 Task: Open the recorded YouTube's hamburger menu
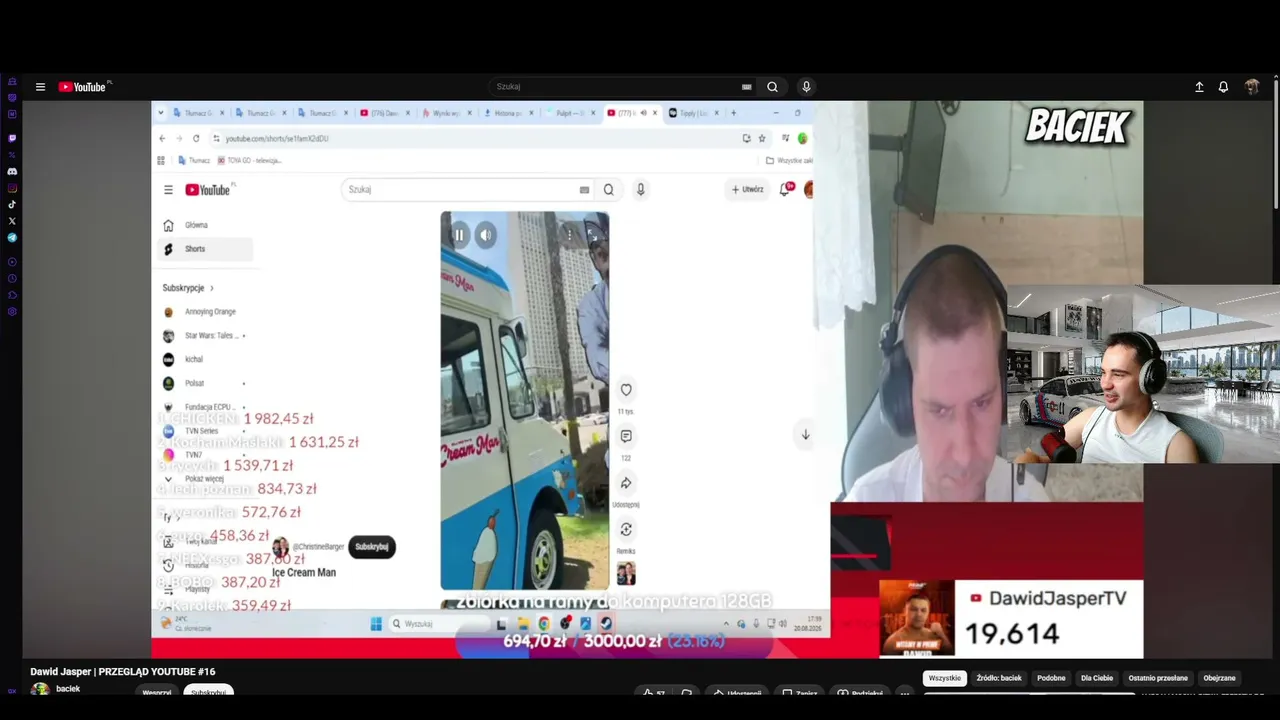168,190
